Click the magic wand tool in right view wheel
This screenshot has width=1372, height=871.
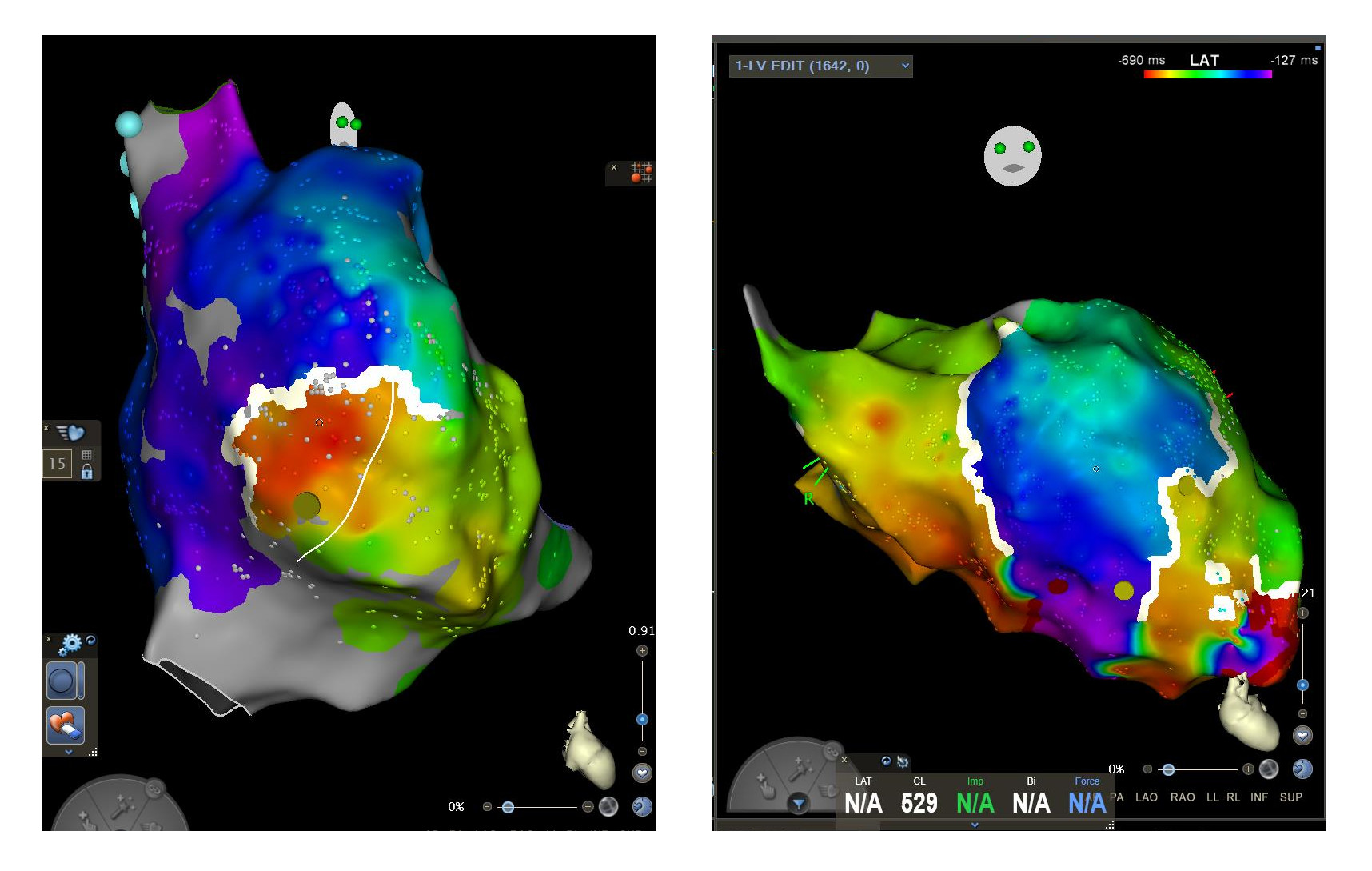[x=802, y=769]
